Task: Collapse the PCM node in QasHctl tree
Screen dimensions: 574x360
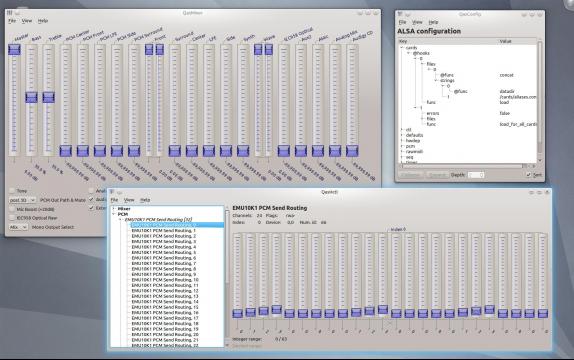Action: [114, 214]
